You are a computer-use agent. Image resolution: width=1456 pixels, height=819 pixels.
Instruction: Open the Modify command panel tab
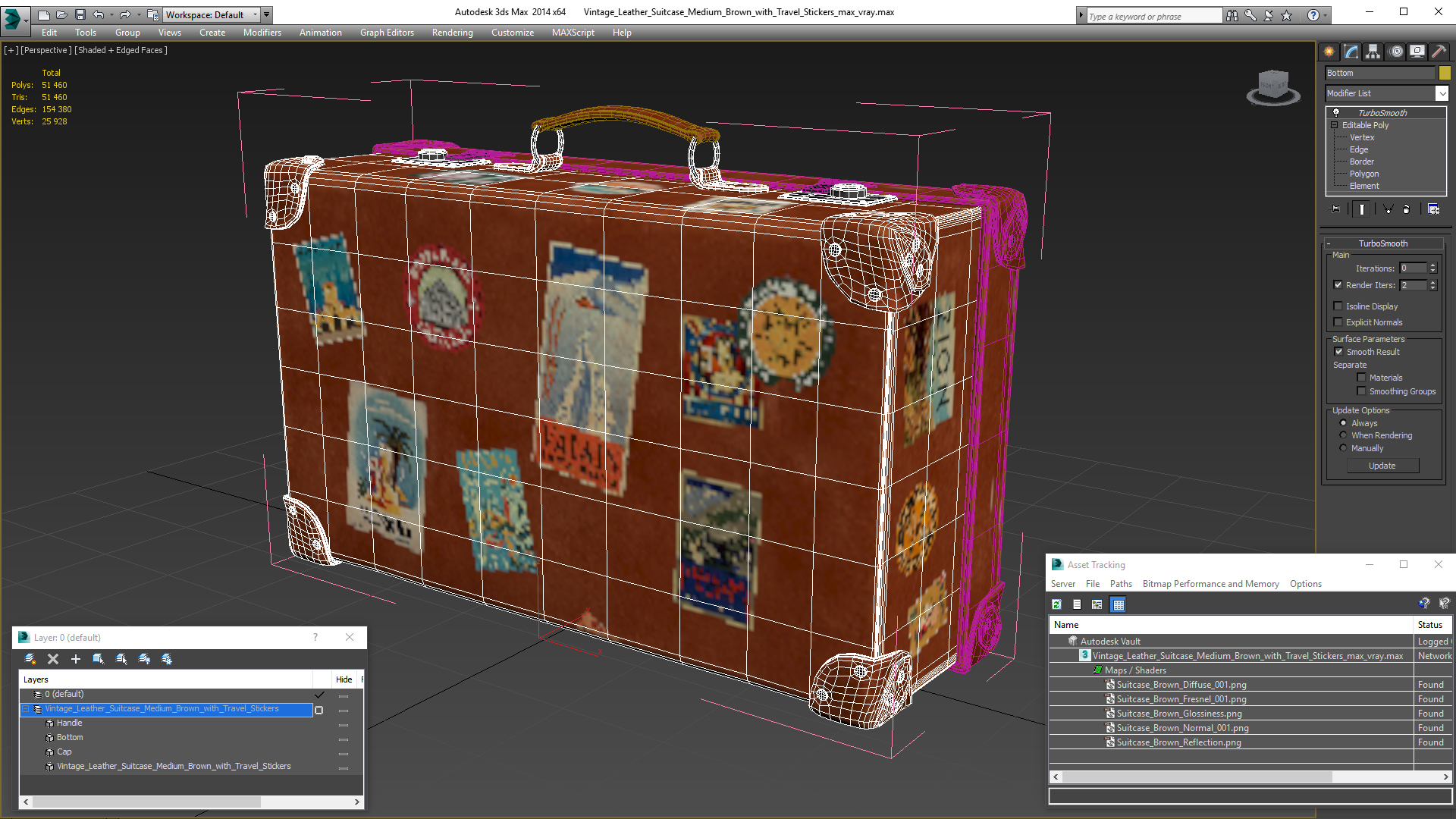click(x=1351, y=52)
